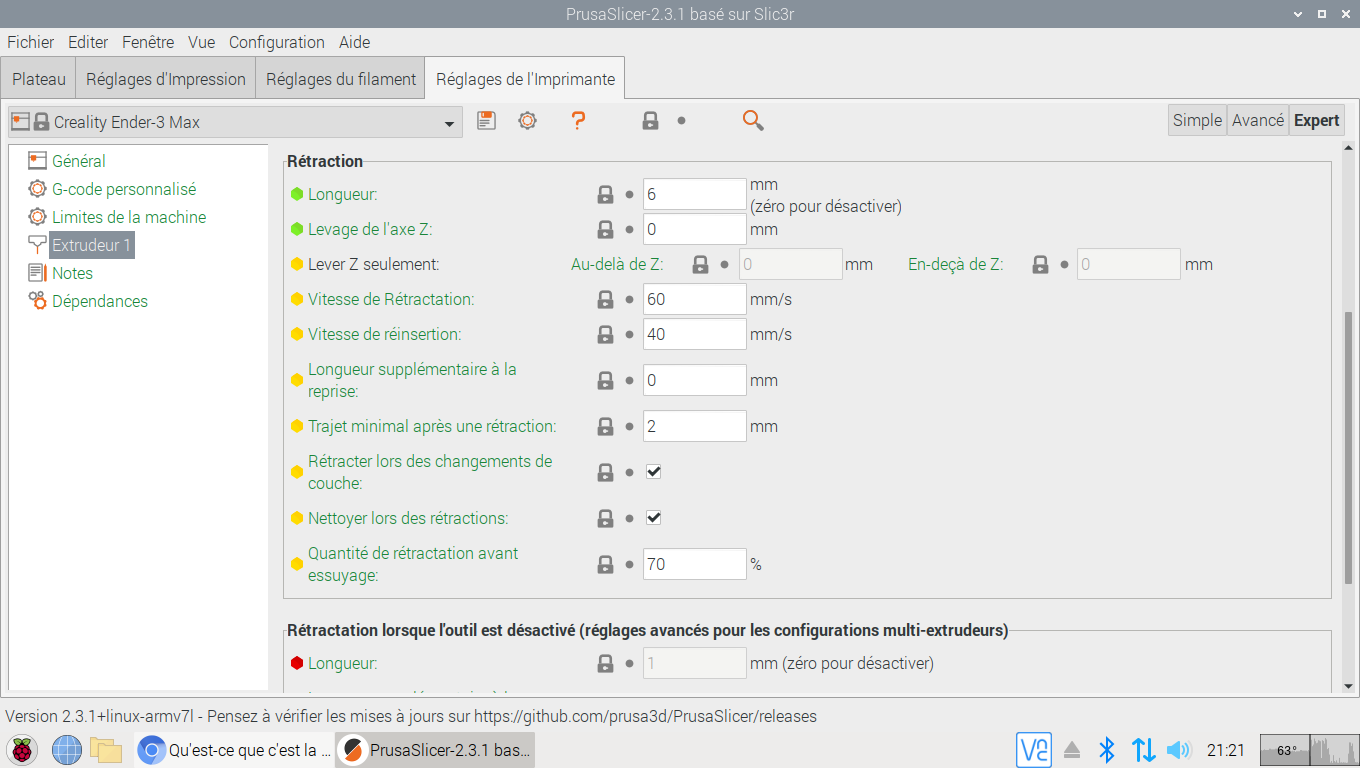Click the volume speaker tray icon

1179,749
